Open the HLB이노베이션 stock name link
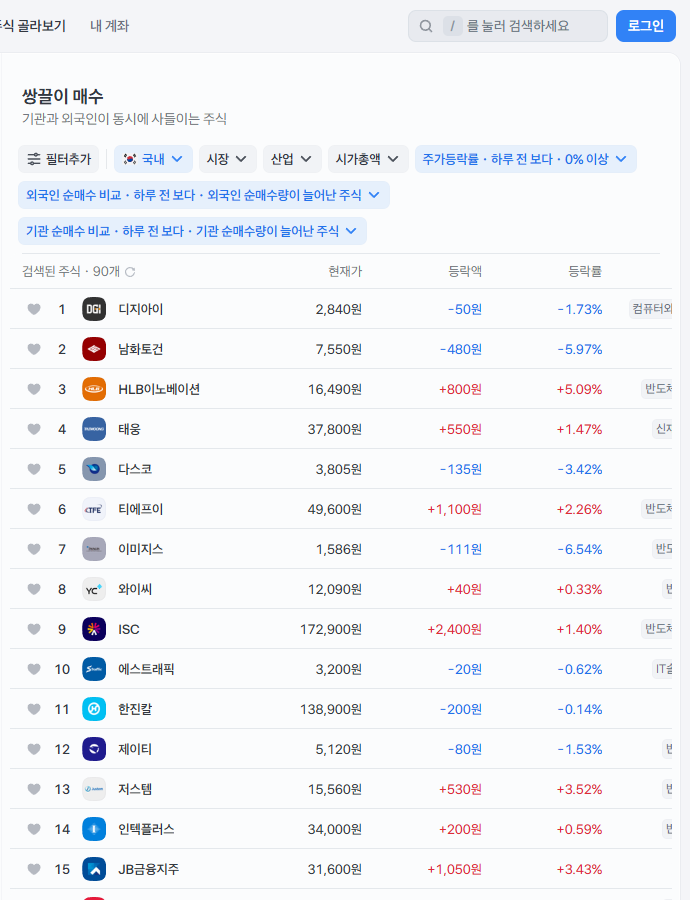Screen dimensions: 690x900 coord(159,389)
